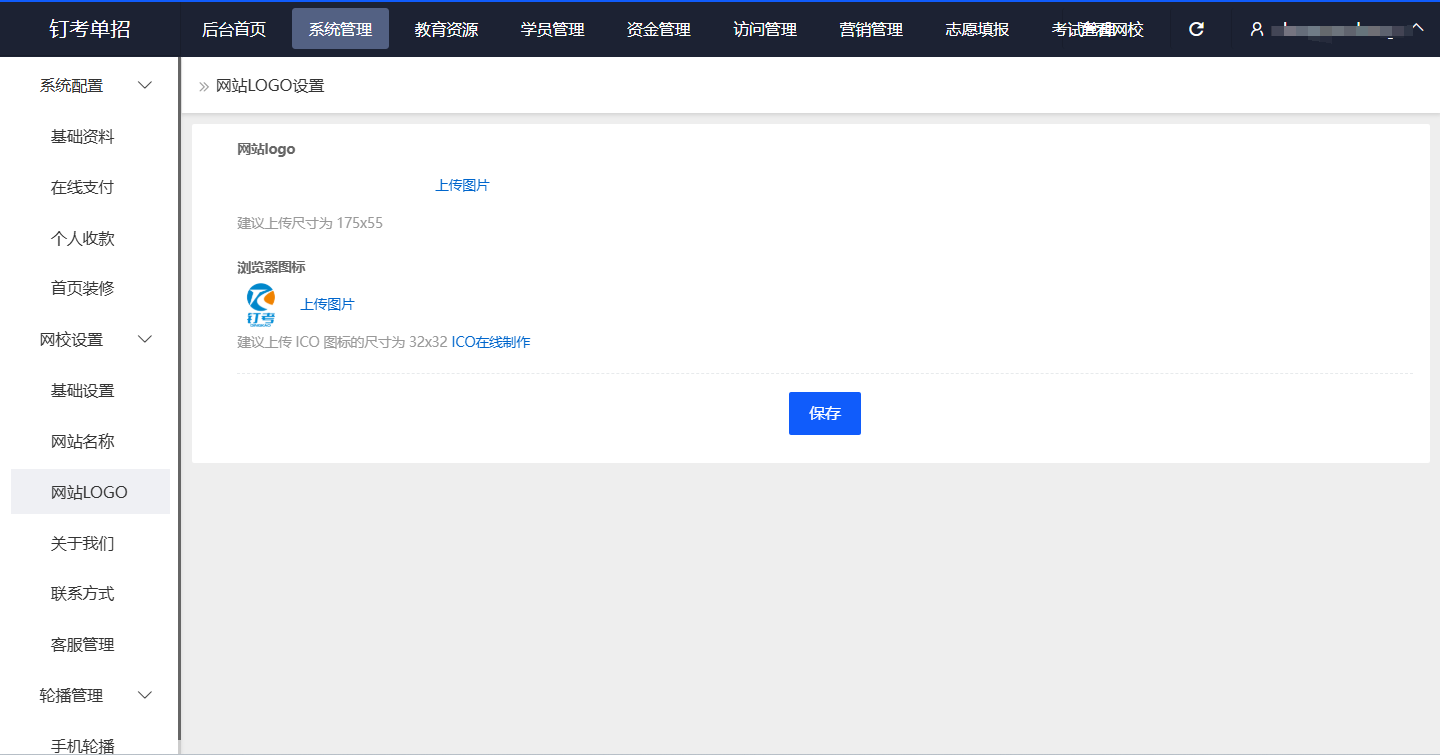The width and height of the screenshot is (1440, 755).
Task: Switch to 教育资源 in the navigation bar
Action: tap(446, 29)
